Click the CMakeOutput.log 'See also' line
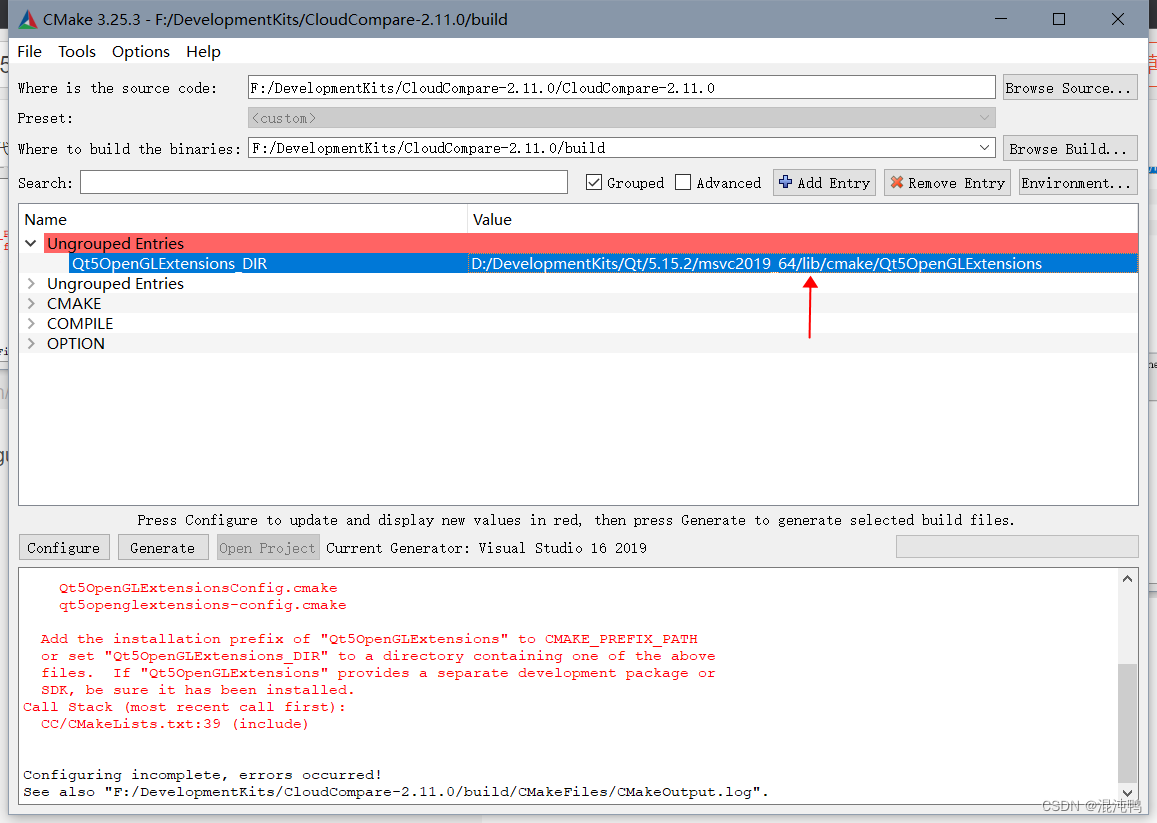Image resolution: width=1157 pixels, height=823 pixels. point(396,791)
